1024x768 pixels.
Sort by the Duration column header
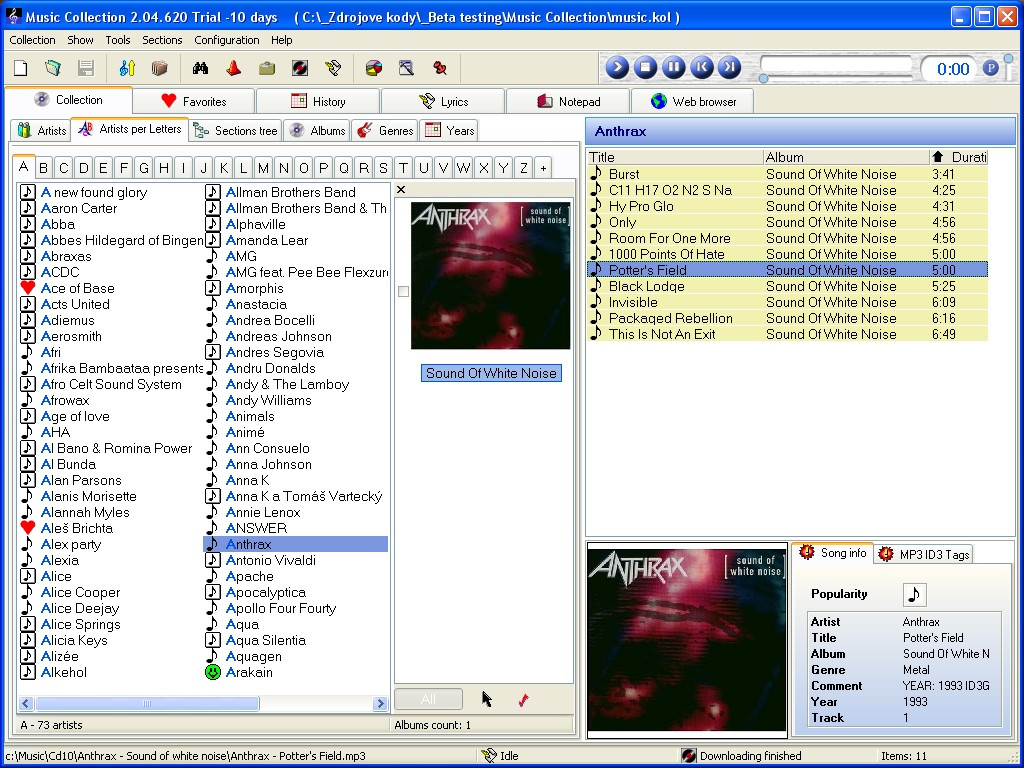[959, 157]
